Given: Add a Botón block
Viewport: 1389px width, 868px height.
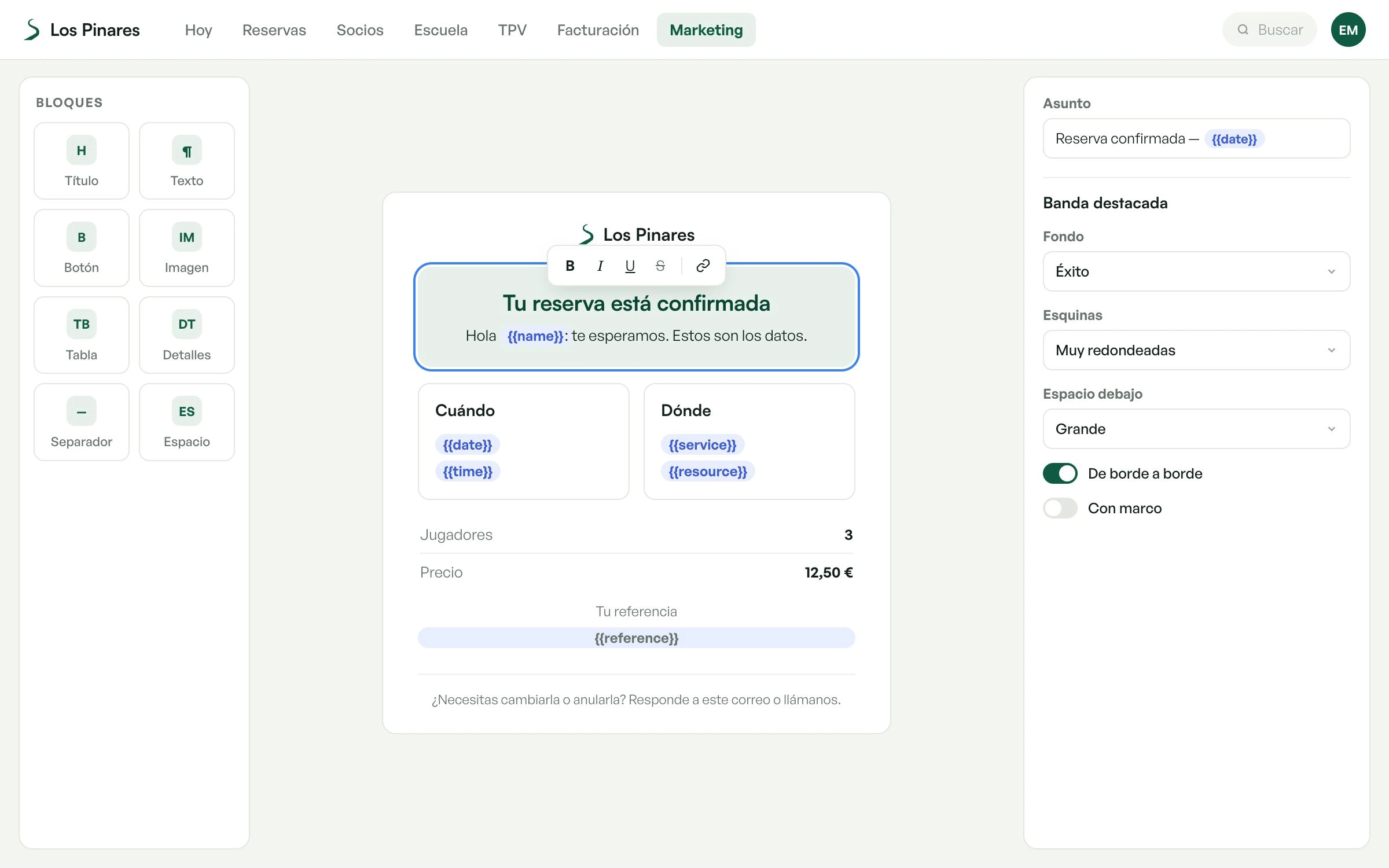Looking at the screenshot, I should pos(82,248).
